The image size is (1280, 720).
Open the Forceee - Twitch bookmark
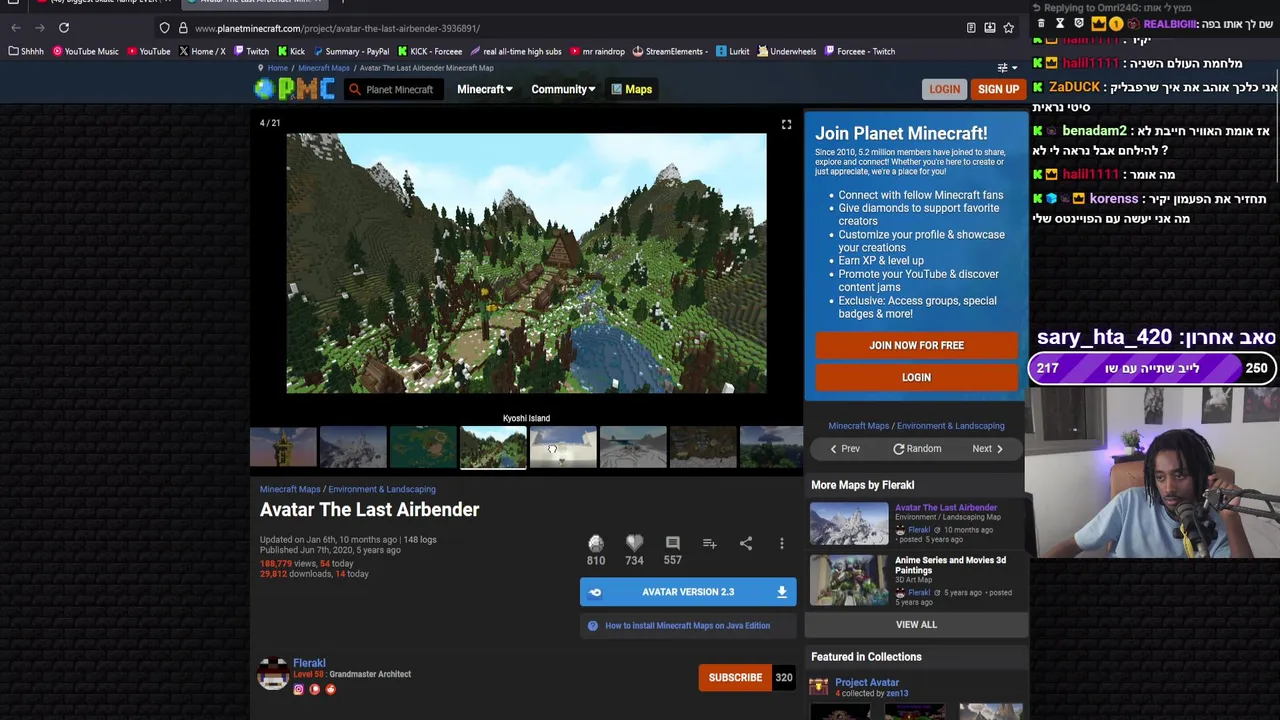click(860, 51)
